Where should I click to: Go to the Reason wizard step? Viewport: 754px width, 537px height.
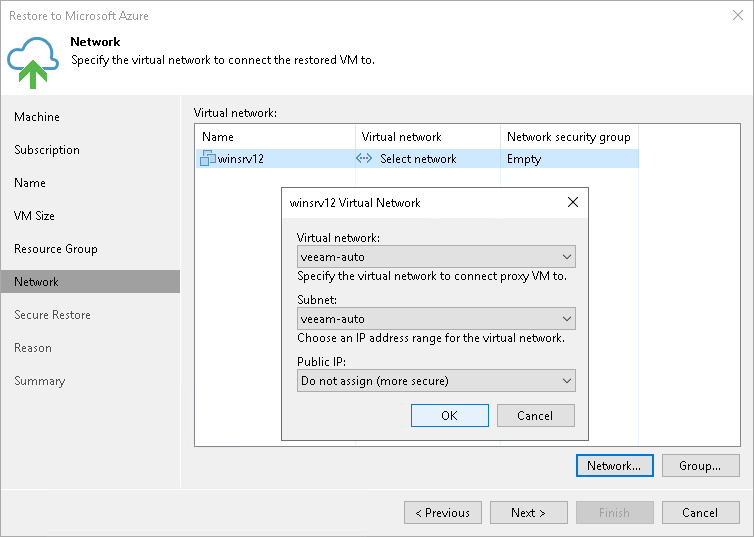tap(33, 348)
